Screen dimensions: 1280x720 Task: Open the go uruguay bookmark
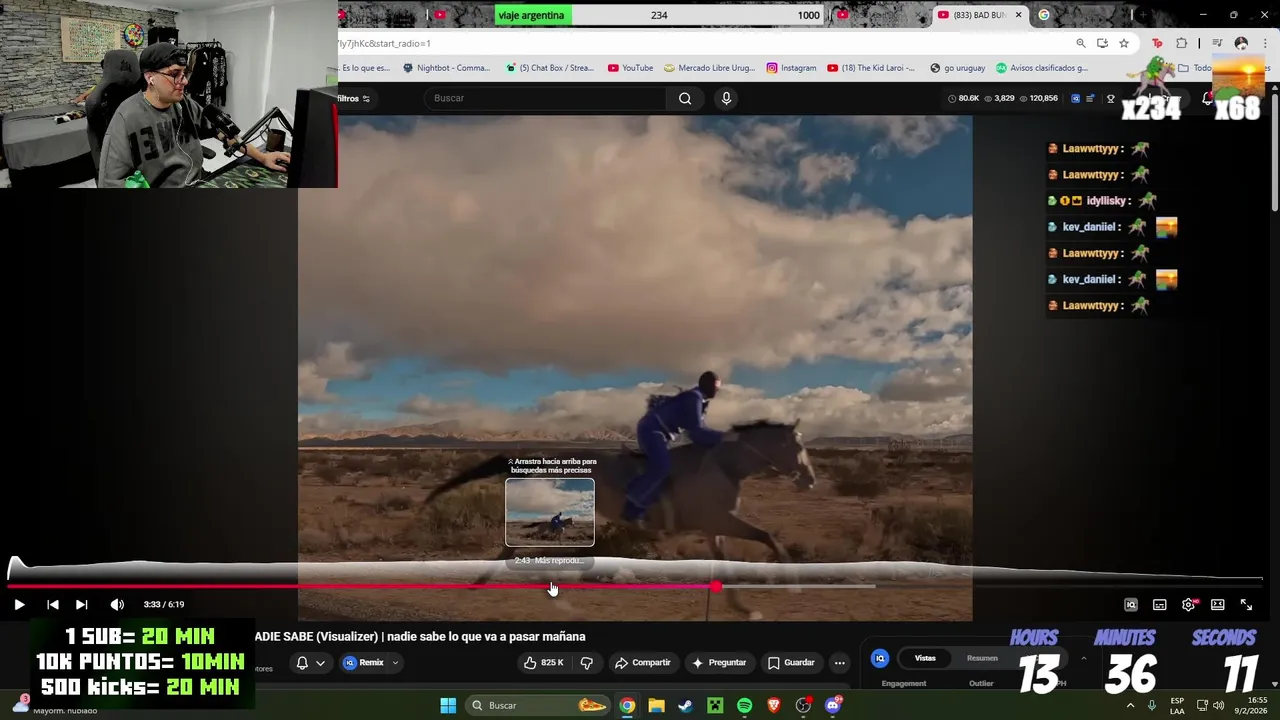[957, 68]
